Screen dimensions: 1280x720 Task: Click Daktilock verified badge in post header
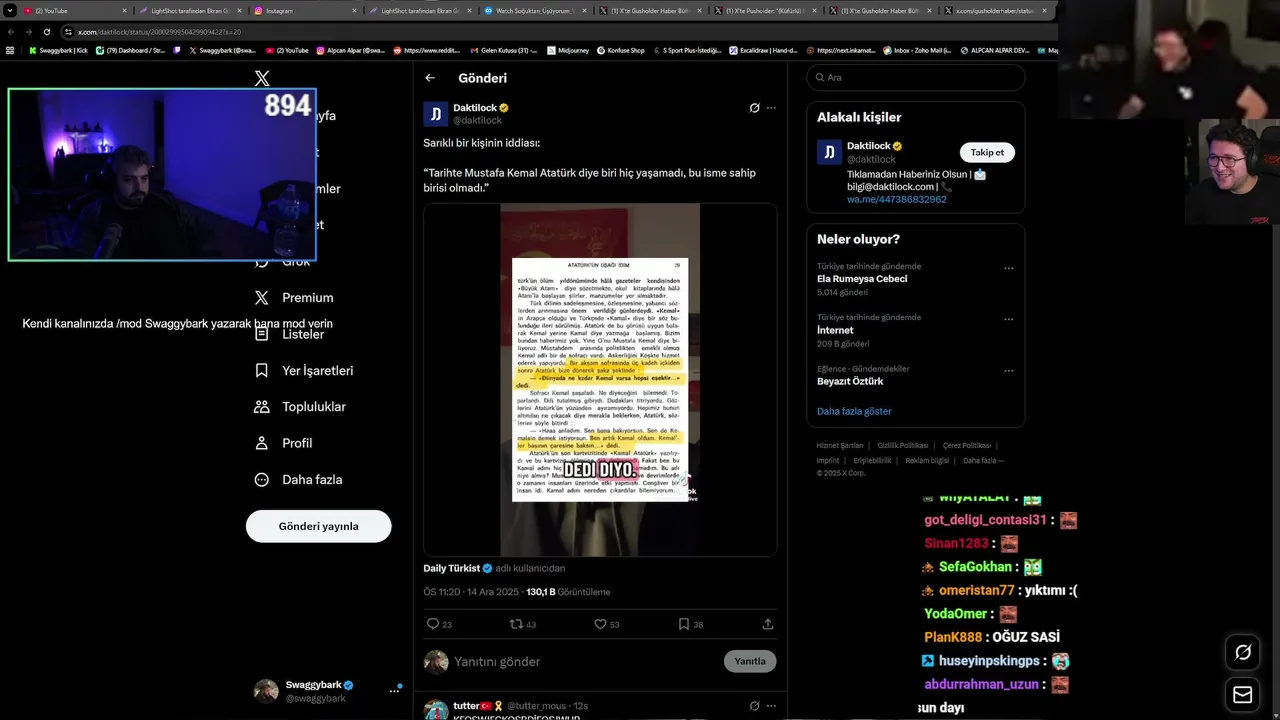pos(504,108)
